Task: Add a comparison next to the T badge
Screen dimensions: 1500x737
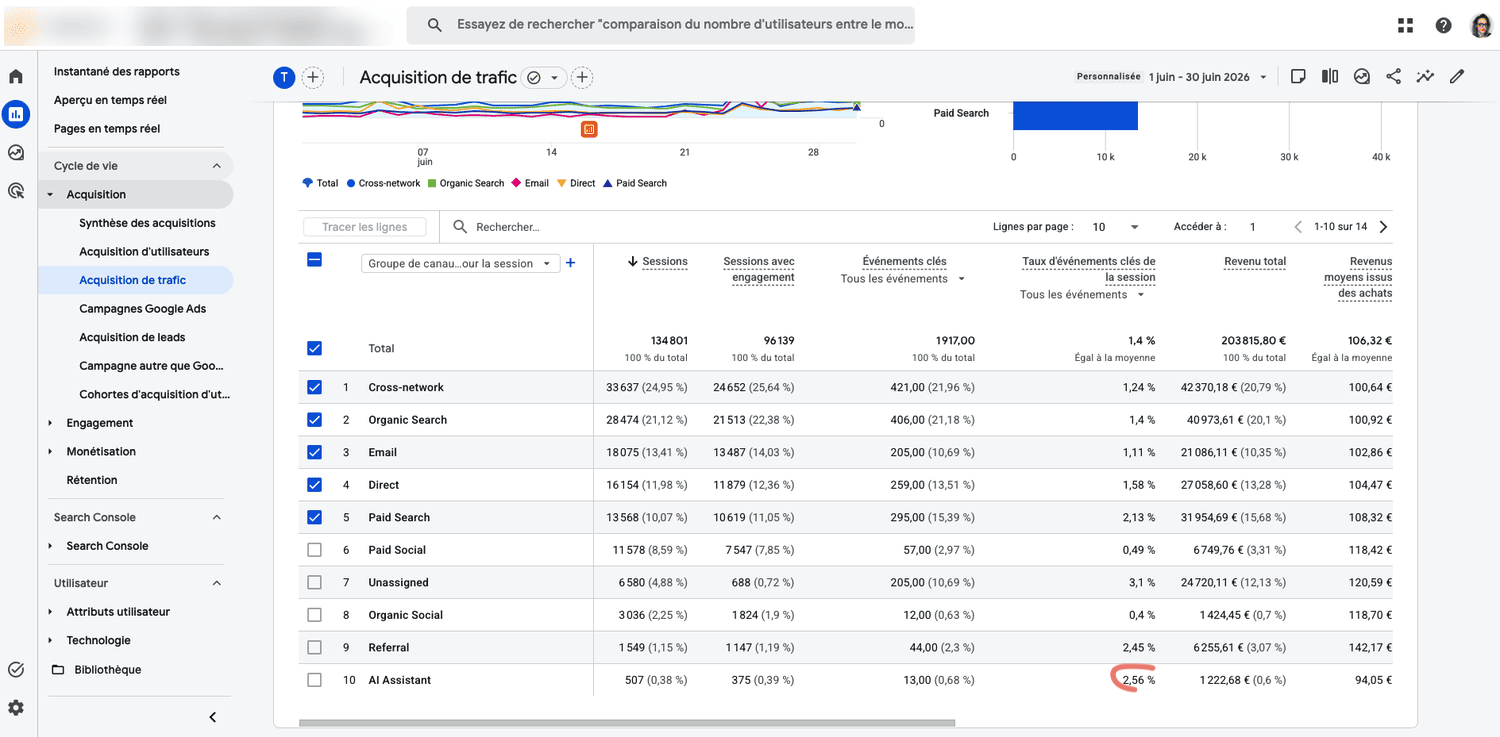Action: coord(313,78)
